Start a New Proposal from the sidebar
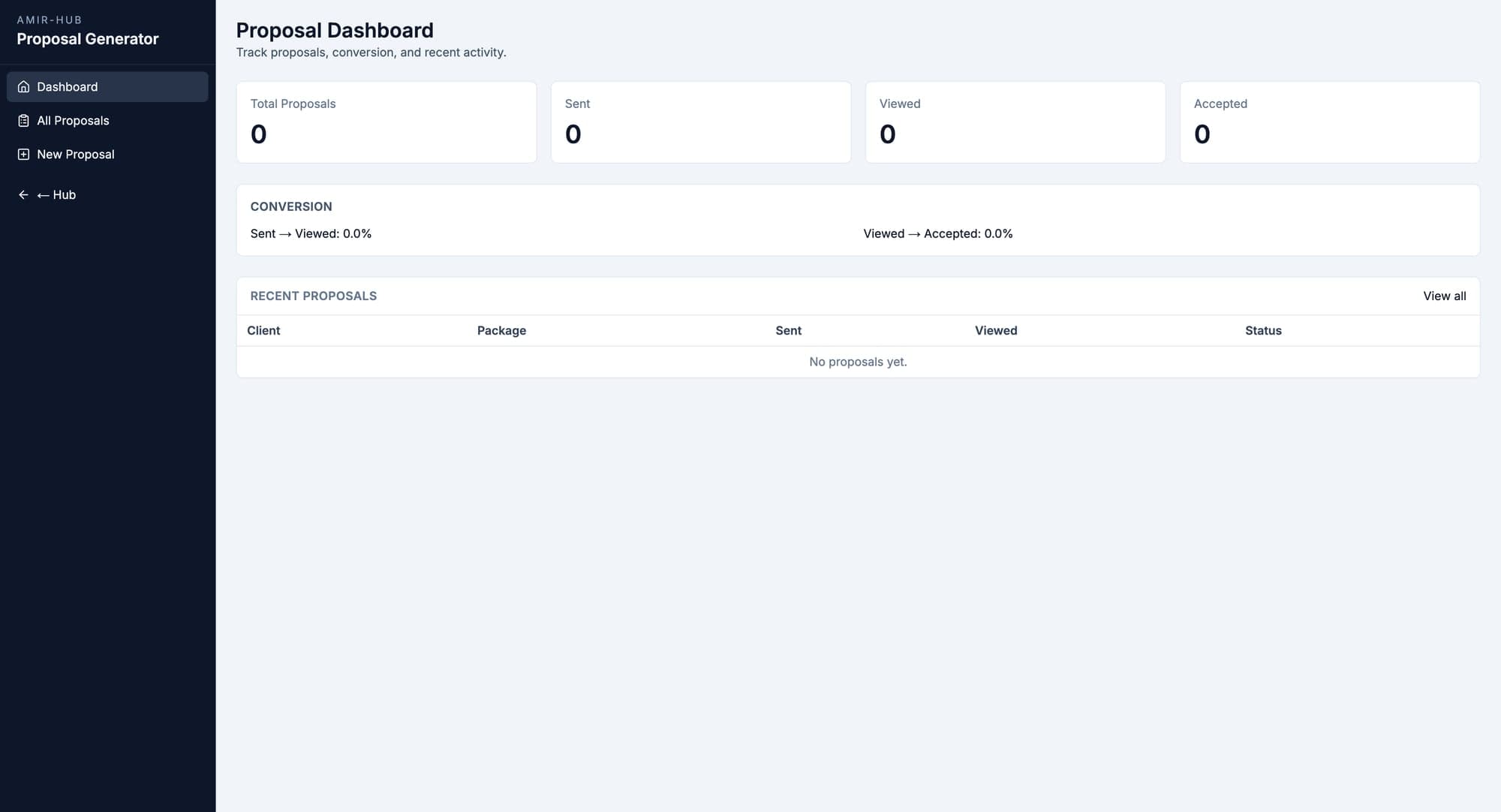This screenshot has width=1501, height=812. [x=76, y=154]
